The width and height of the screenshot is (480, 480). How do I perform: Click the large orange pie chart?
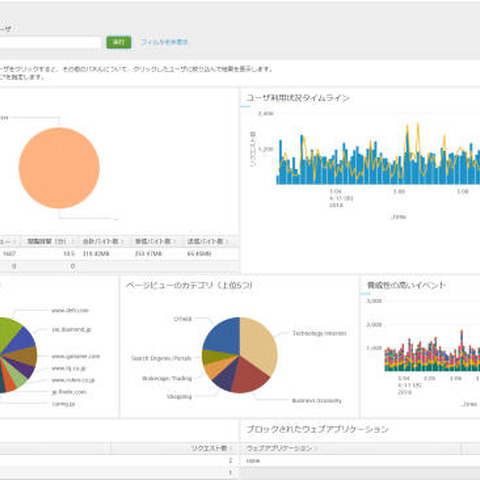pos(59,168)
